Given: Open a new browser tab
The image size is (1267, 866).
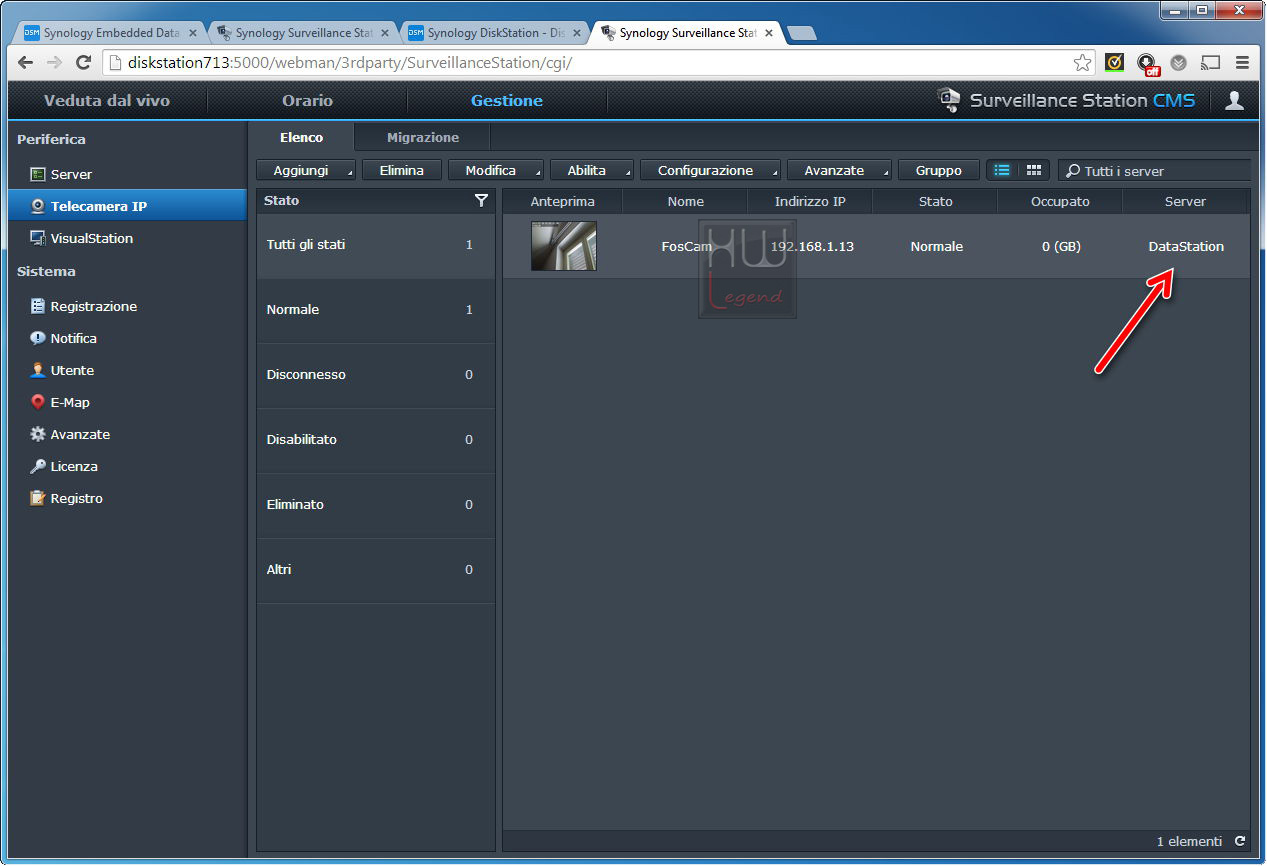Looking at the screenshot, I should point(802,34).
